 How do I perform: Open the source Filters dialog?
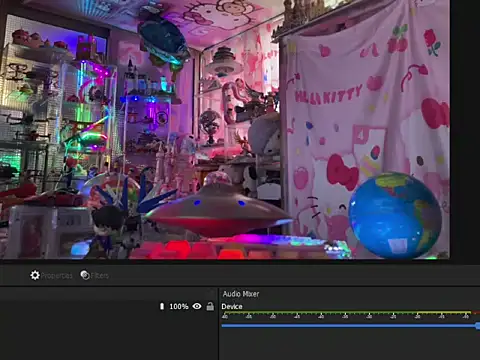94,275
